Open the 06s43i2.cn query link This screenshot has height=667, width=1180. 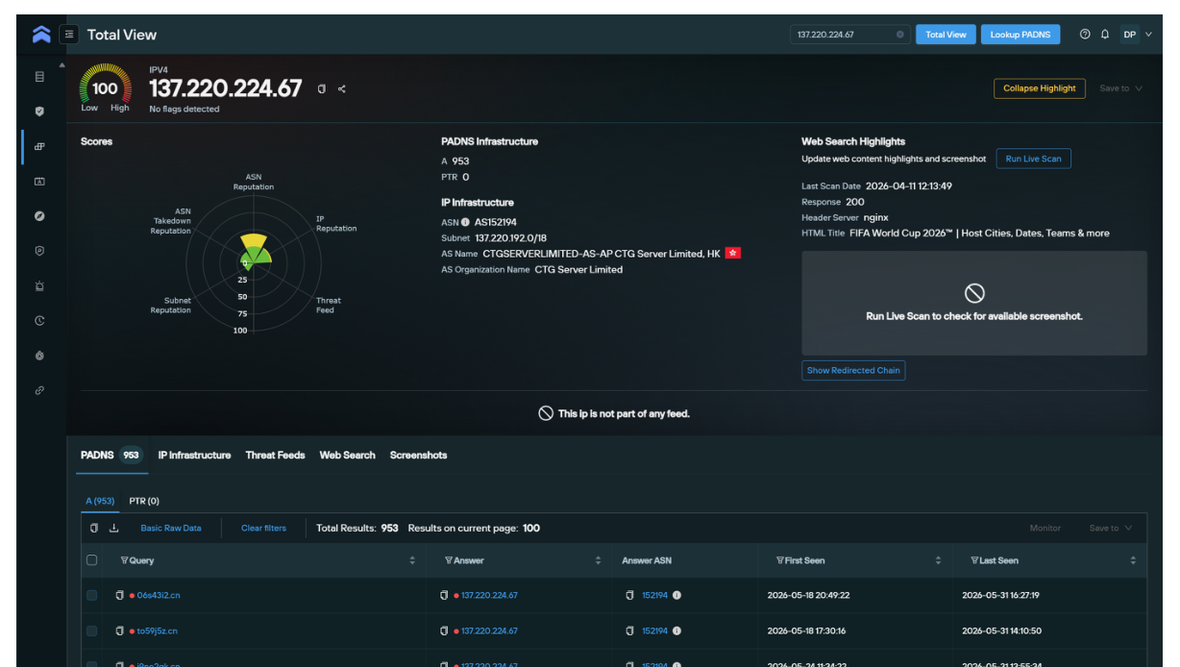tap(158, 595)
